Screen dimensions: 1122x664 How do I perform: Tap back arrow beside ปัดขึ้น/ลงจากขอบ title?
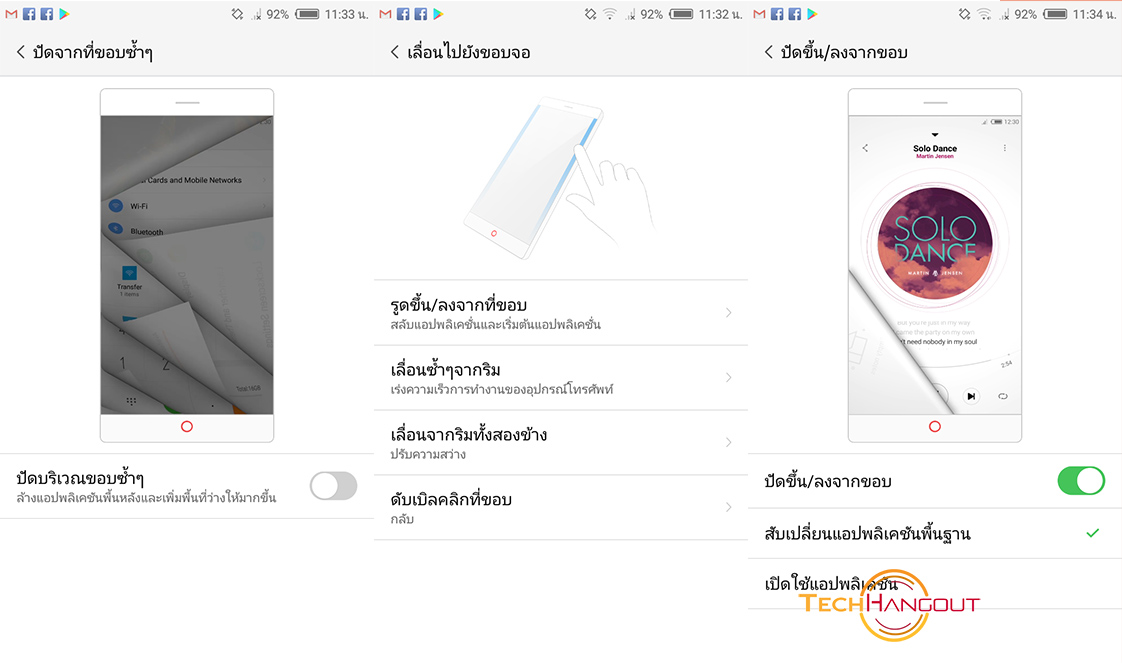click(x=769, y=52)
